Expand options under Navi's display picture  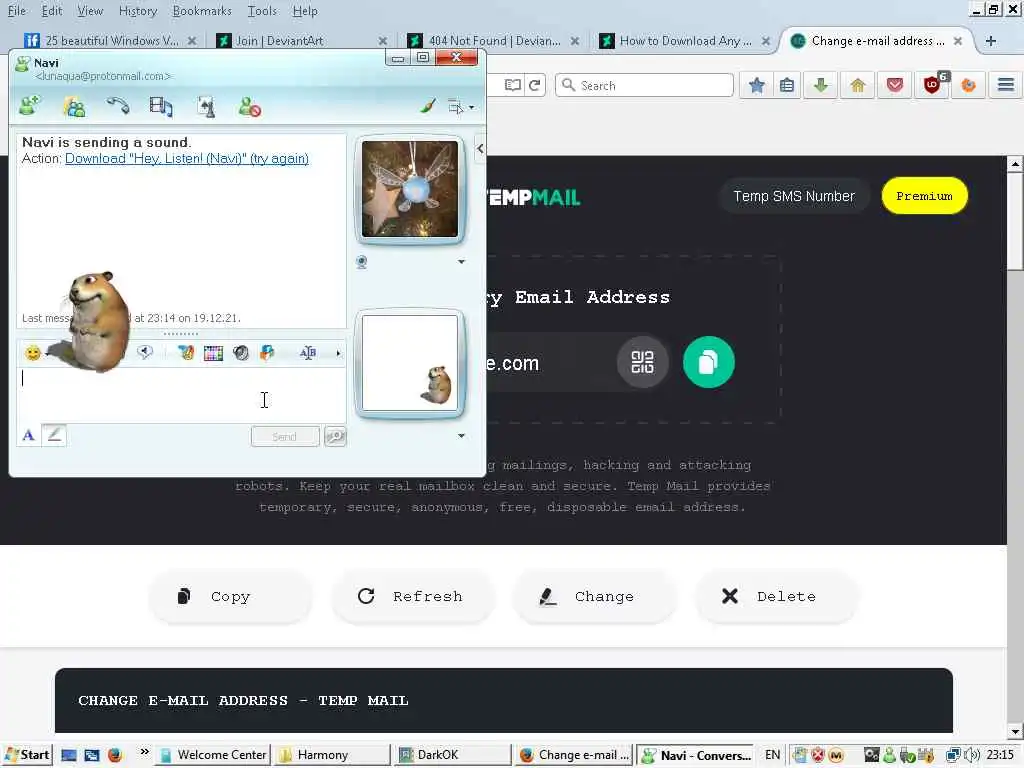461,261
